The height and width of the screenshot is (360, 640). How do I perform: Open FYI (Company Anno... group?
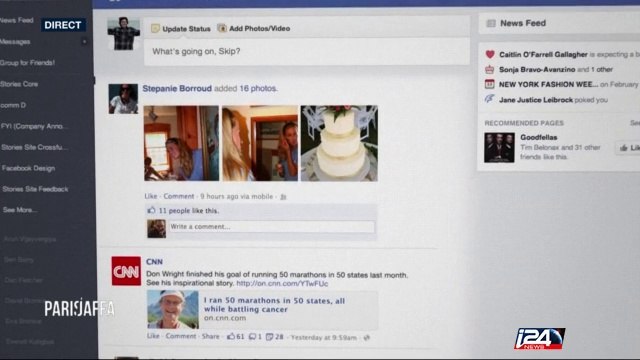(x=34, y=126)
